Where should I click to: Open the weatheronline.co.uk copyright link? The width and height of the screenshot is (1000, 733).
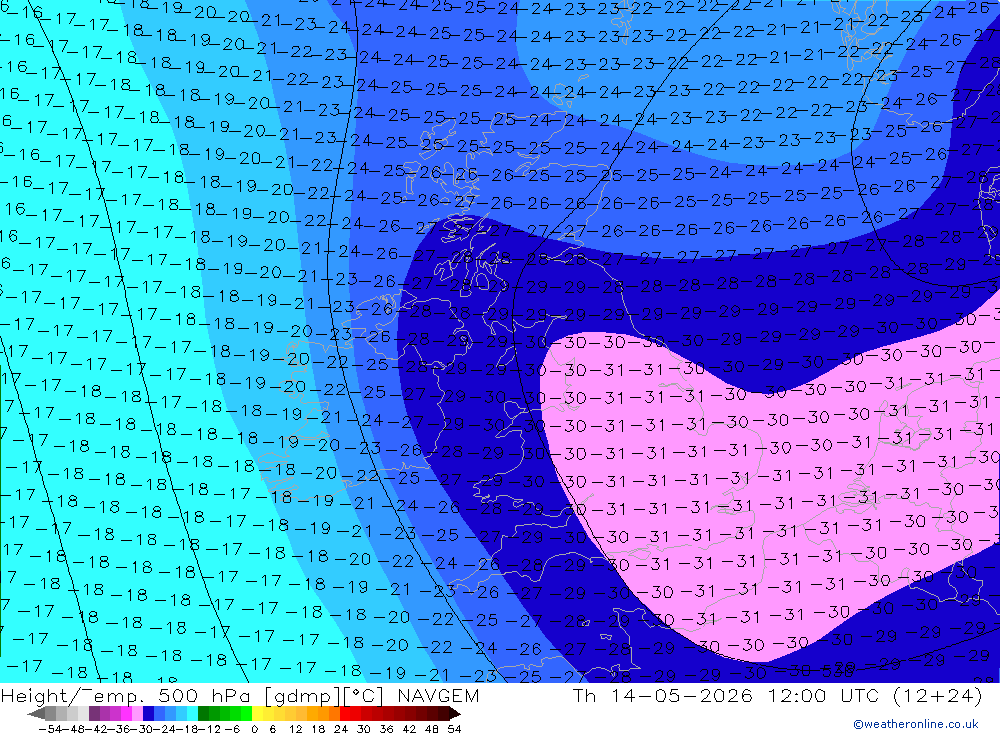[x=916, y=724]
